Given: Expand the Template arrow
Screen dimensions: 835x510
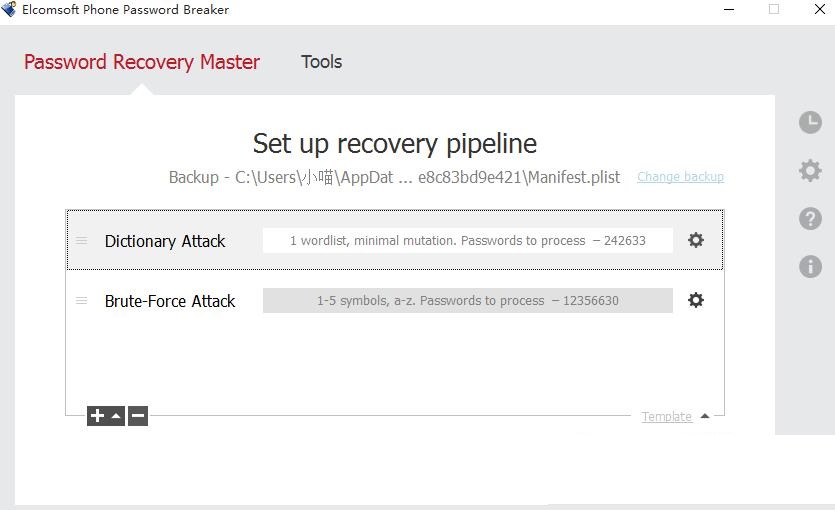Looking at the screenshot, I should coord(705,416).
